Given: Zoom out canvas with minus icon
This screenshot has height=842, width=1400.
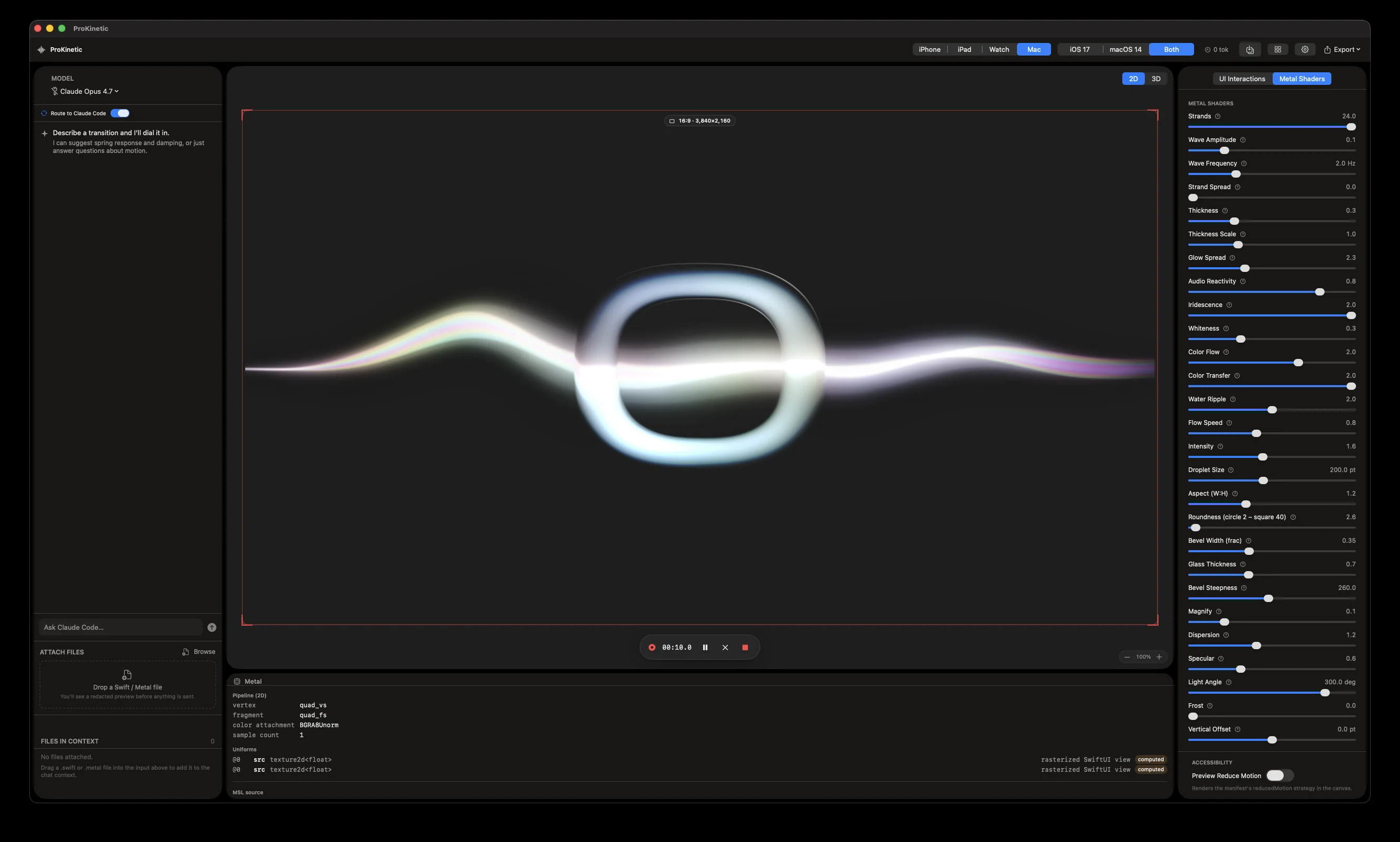Looking at the screenshot, I should [x=1126, y=657].
